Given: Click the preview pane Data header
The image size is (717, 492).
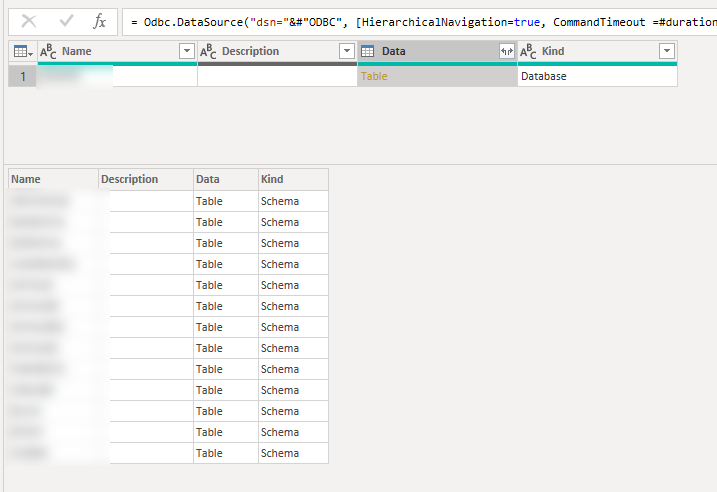Looking at the screenshot, I should pos(226,179).
